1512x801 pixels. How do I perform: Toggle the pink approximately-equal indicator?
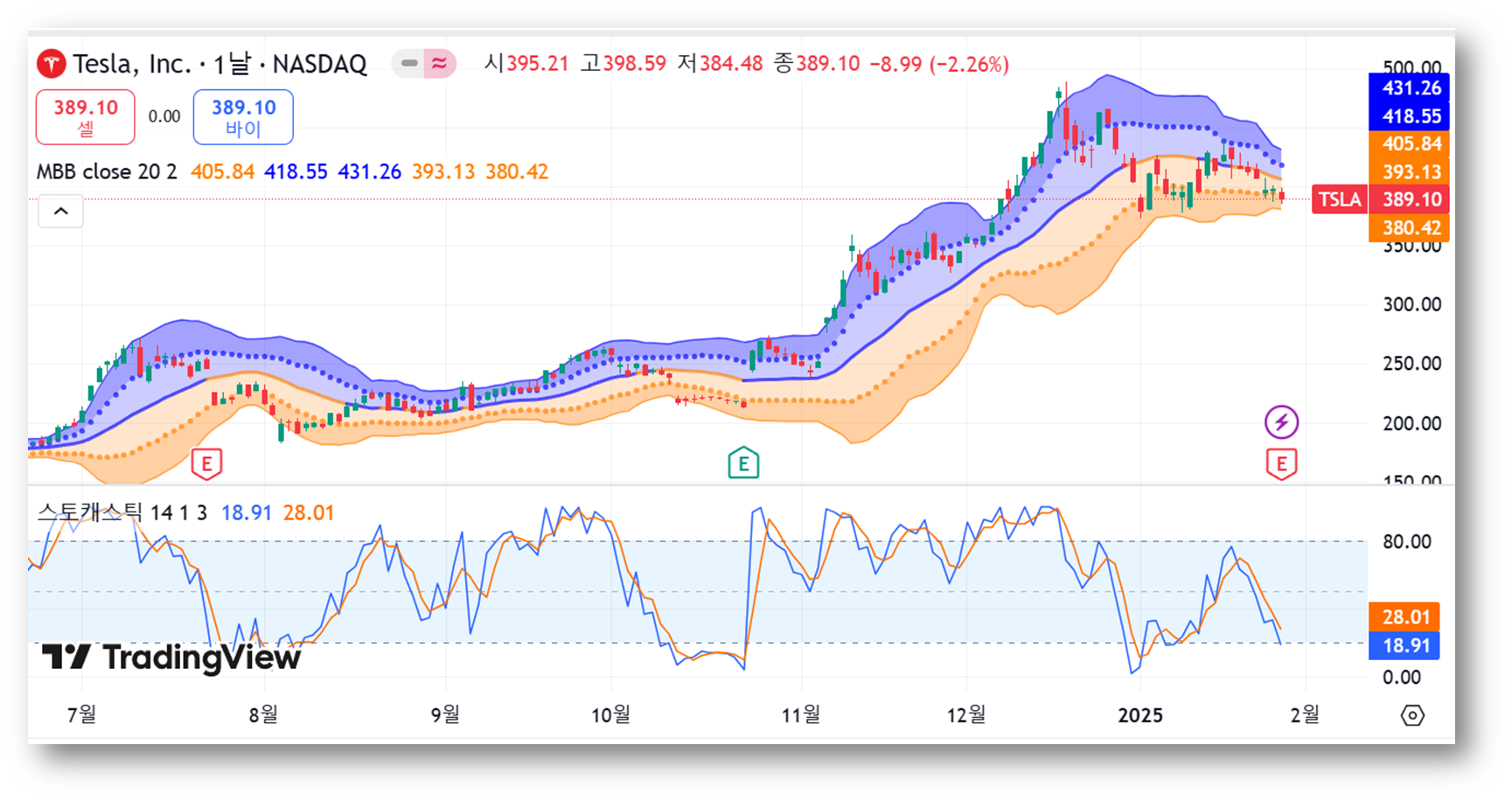click(x=440, y=64)
